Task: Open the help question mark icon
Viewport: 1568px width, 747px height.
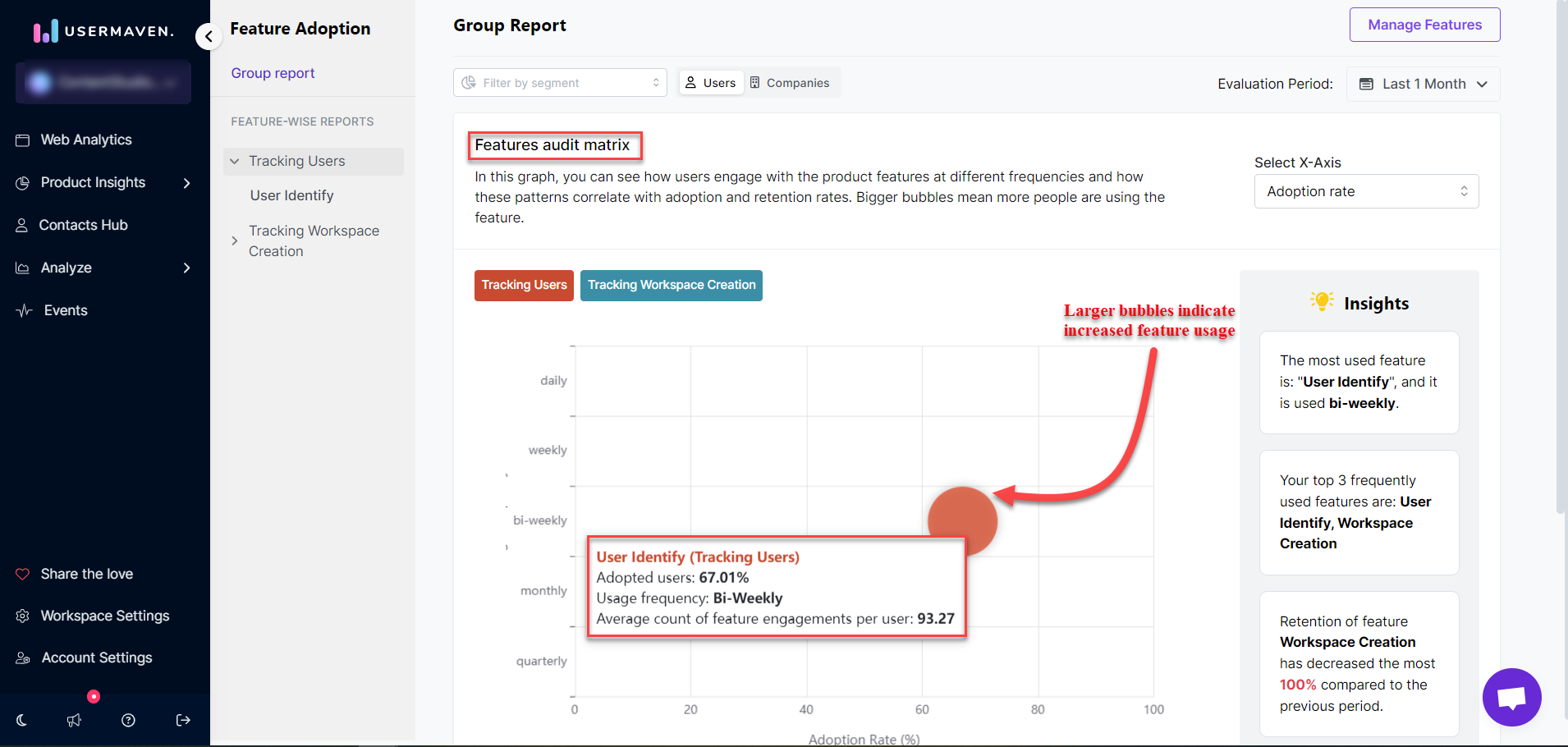Action: click(128, 720)
